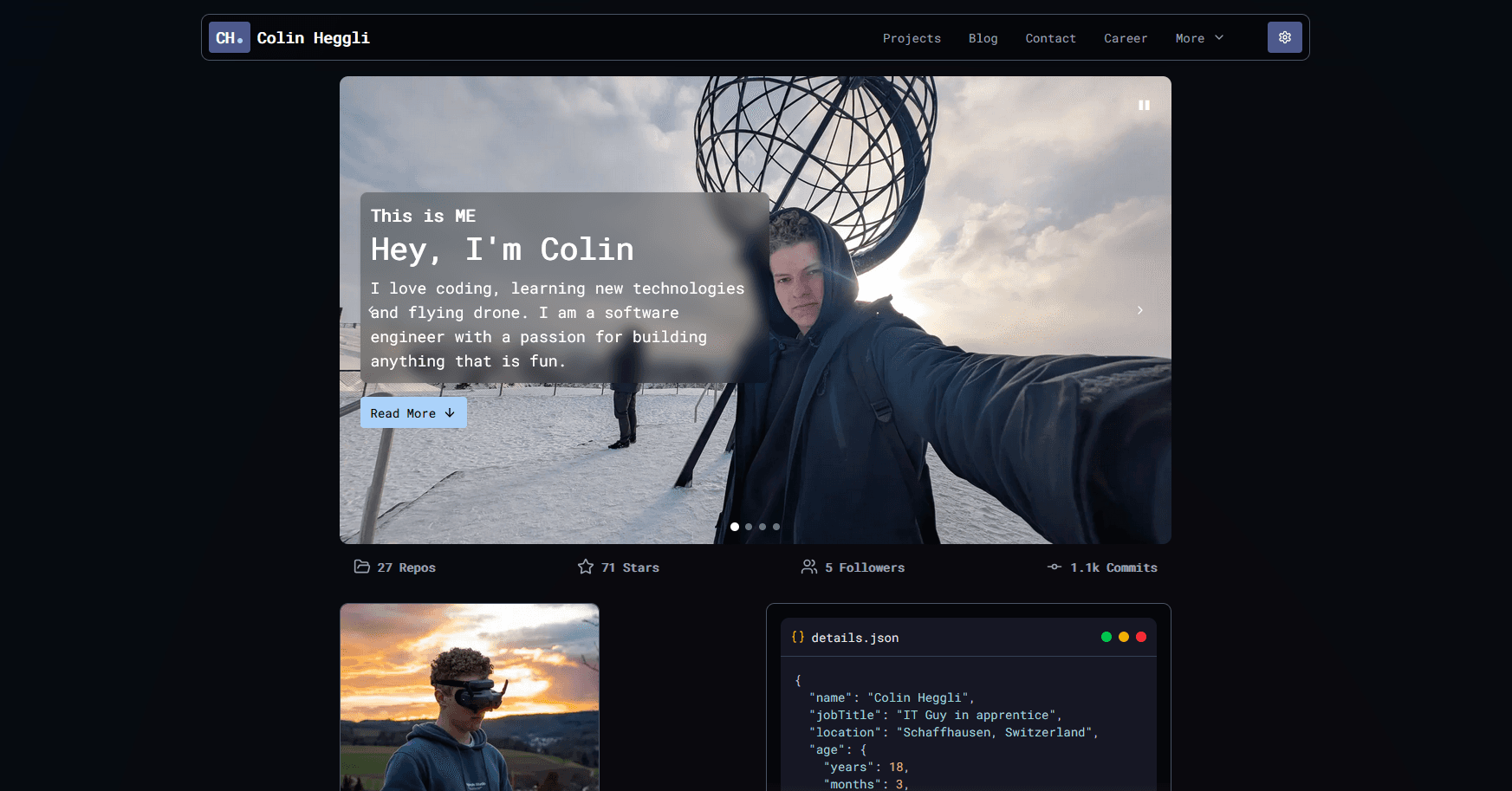Click the Colin Heggli site title
Screen dimensions: 1512x791
[313, 38]
